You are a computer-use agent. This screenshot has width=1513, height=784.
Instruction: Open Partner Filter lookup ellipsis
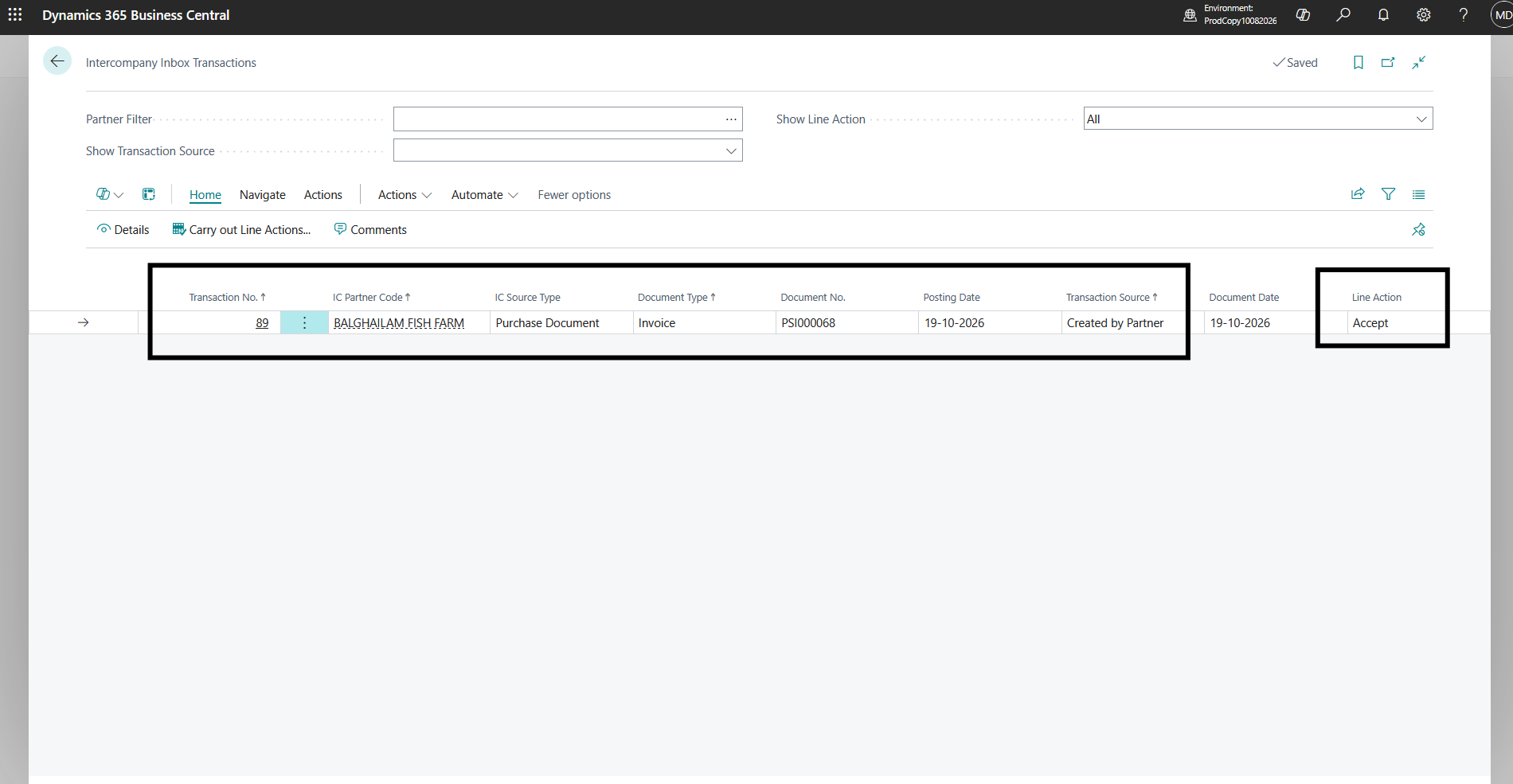coord(731,119)
